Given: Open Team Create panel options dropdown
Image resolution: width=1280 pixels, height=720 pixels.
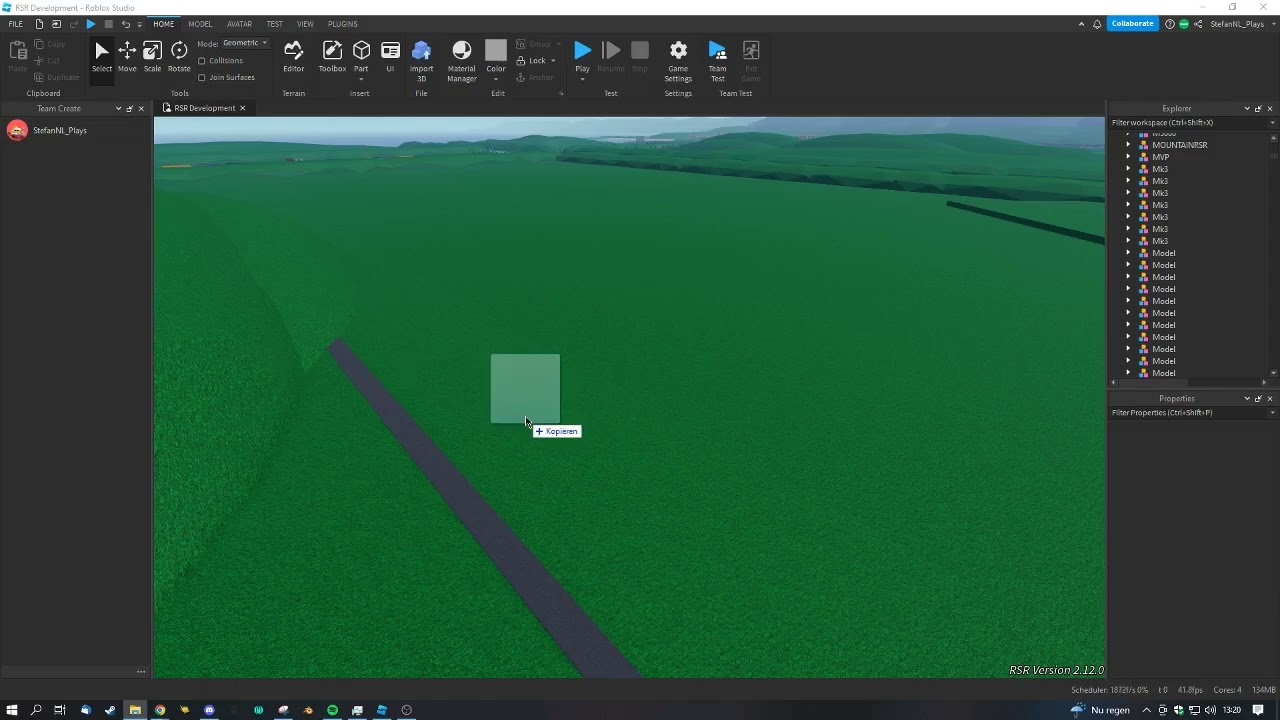Looking at the screenshot, I should [118, 108].
